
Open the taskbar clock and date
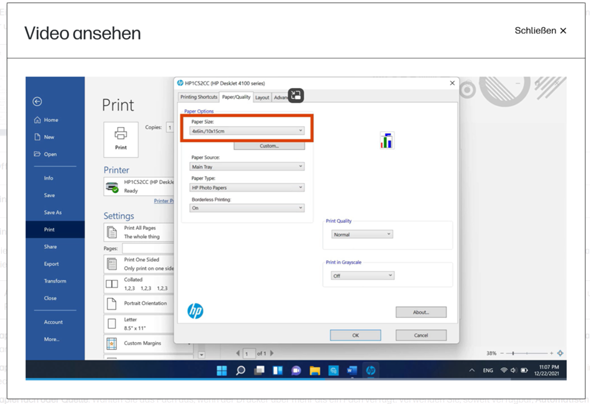(x=548, y=370)
